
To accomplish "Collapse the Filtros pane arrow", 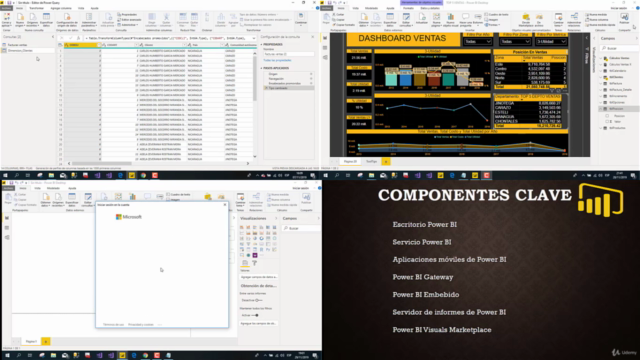I will click(587, 38).
